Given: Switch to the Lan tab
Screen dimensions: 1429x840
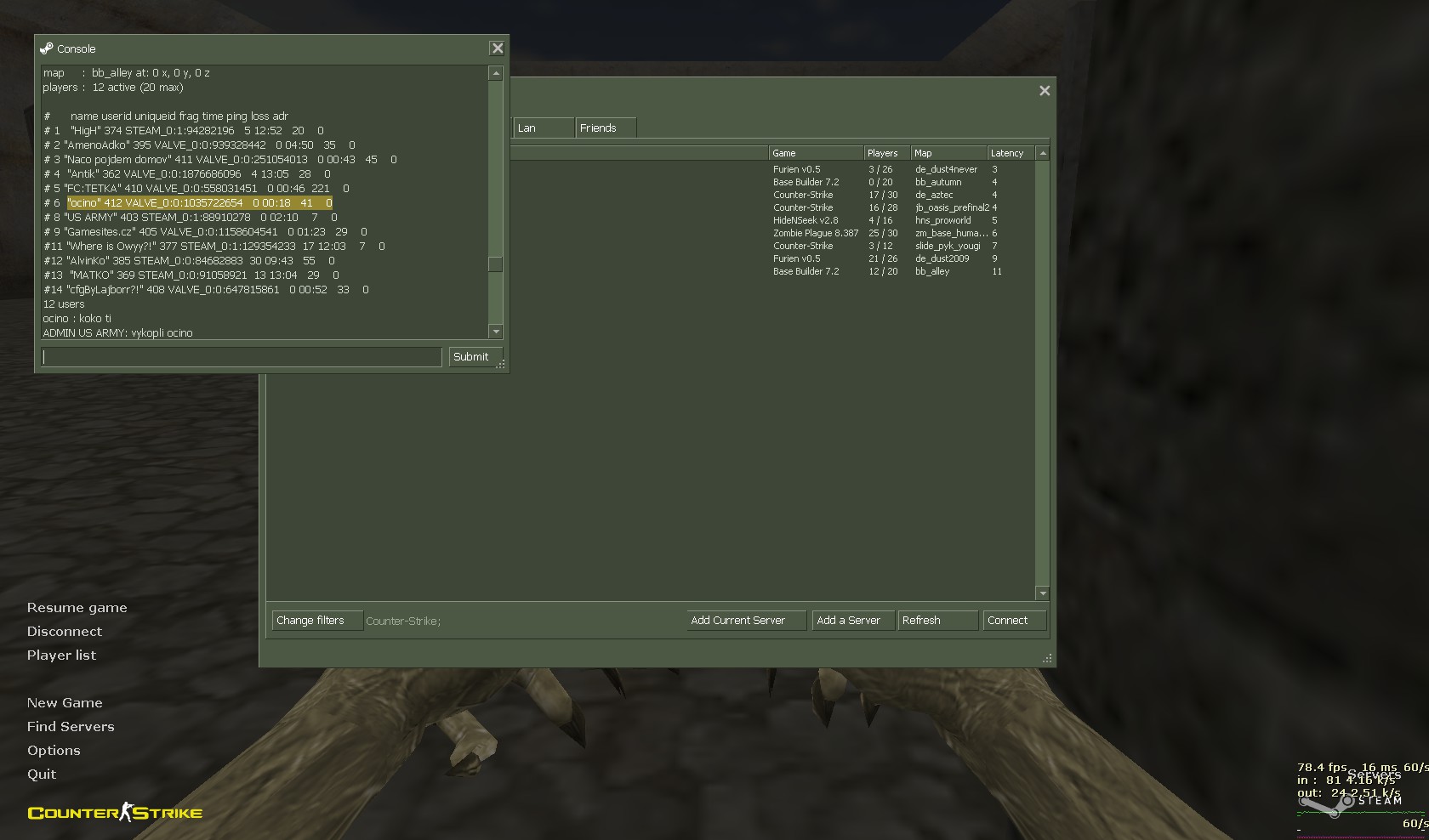Looking at the screenshot, I should [544, 128].
